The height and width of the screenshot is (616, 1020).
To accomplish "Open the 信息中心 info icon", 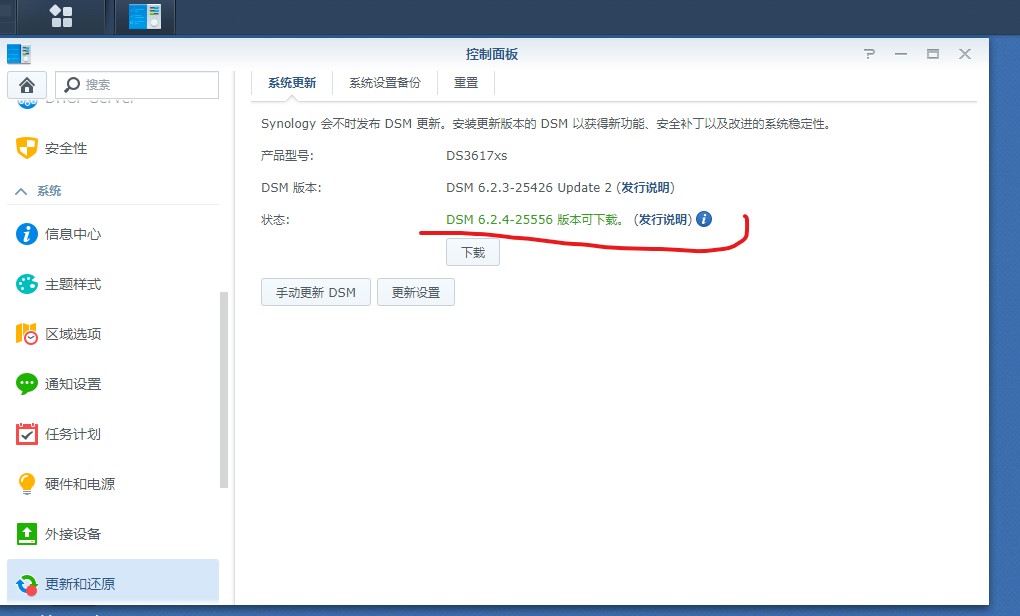I will (27, 234).
